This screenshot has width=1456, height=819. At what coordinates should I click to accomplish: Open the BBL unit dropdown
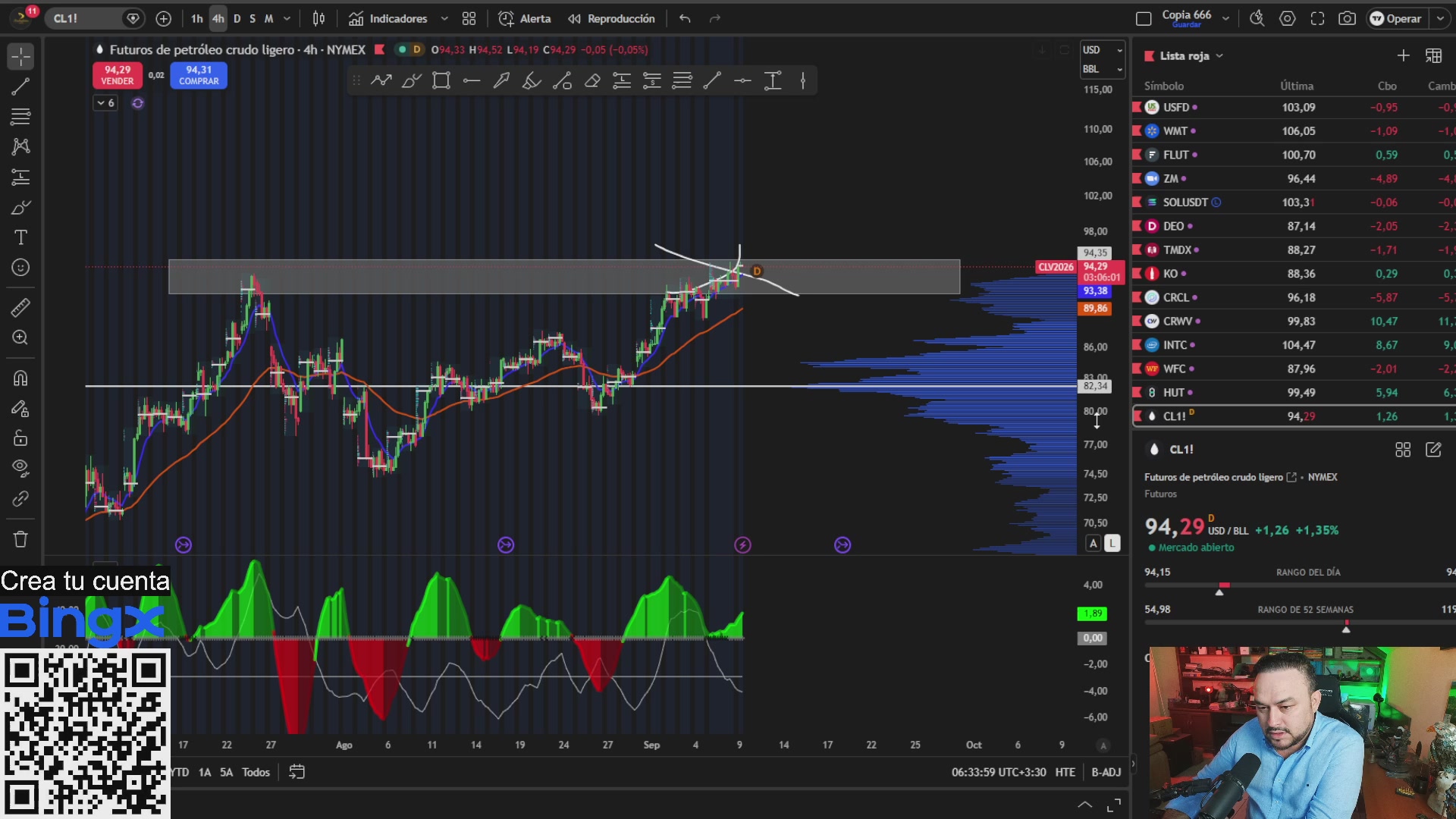1102,69
